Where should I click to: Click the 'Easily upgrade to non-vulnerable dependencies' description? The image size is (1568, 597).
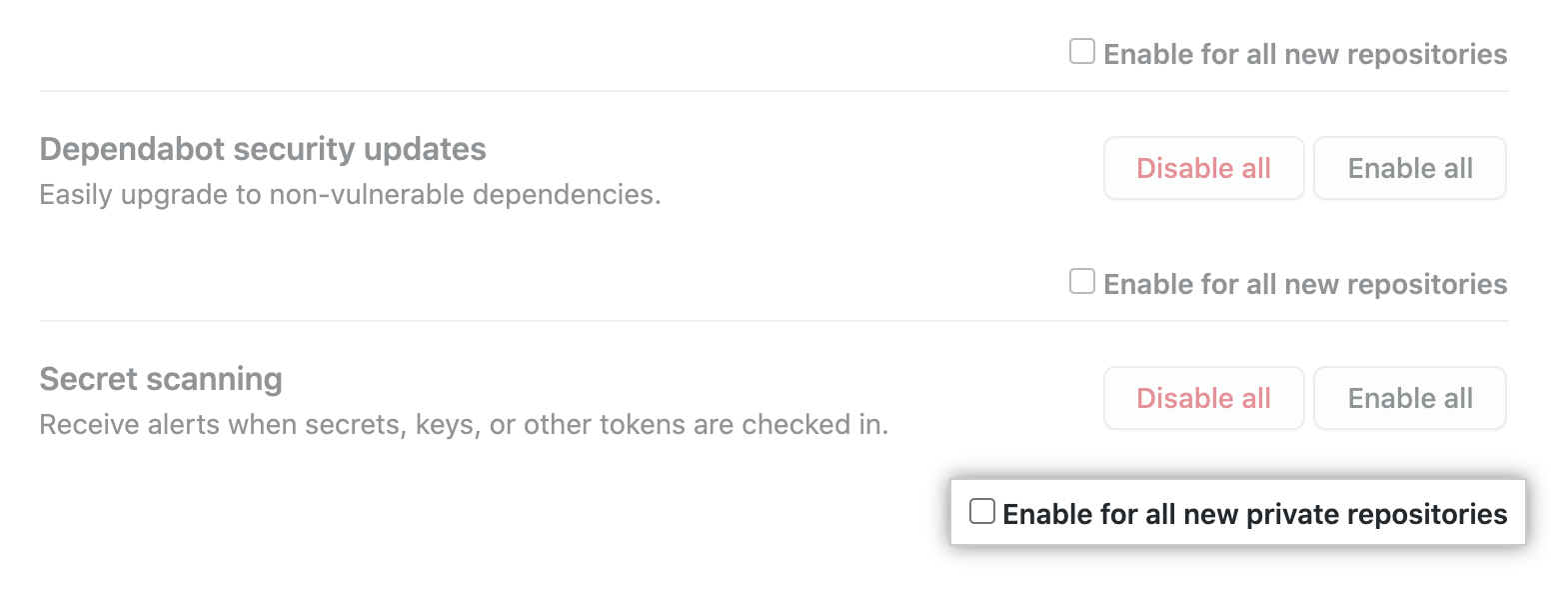click(350, 194)
